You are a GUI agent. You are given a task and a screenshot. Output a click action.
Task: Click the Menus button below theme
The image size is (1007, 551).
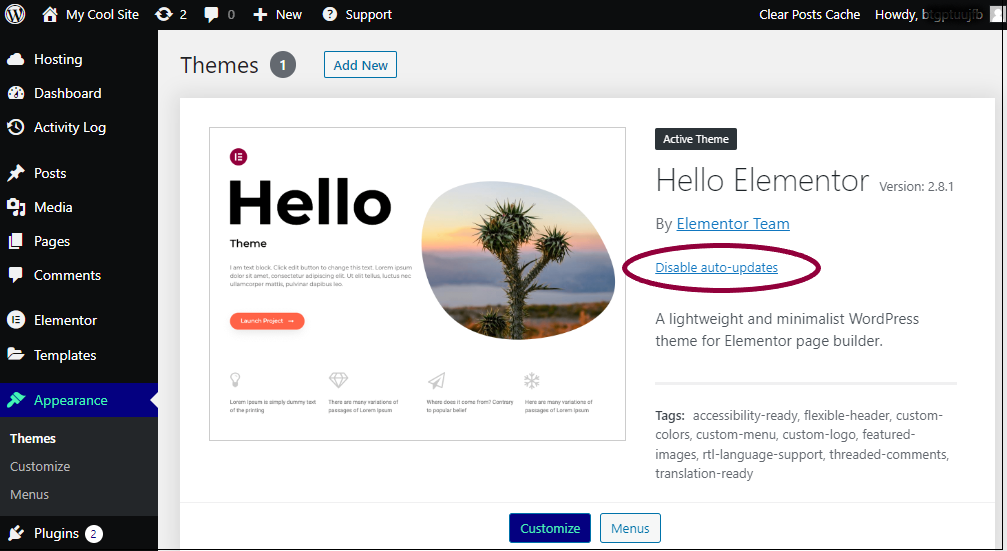pos(630,528)
